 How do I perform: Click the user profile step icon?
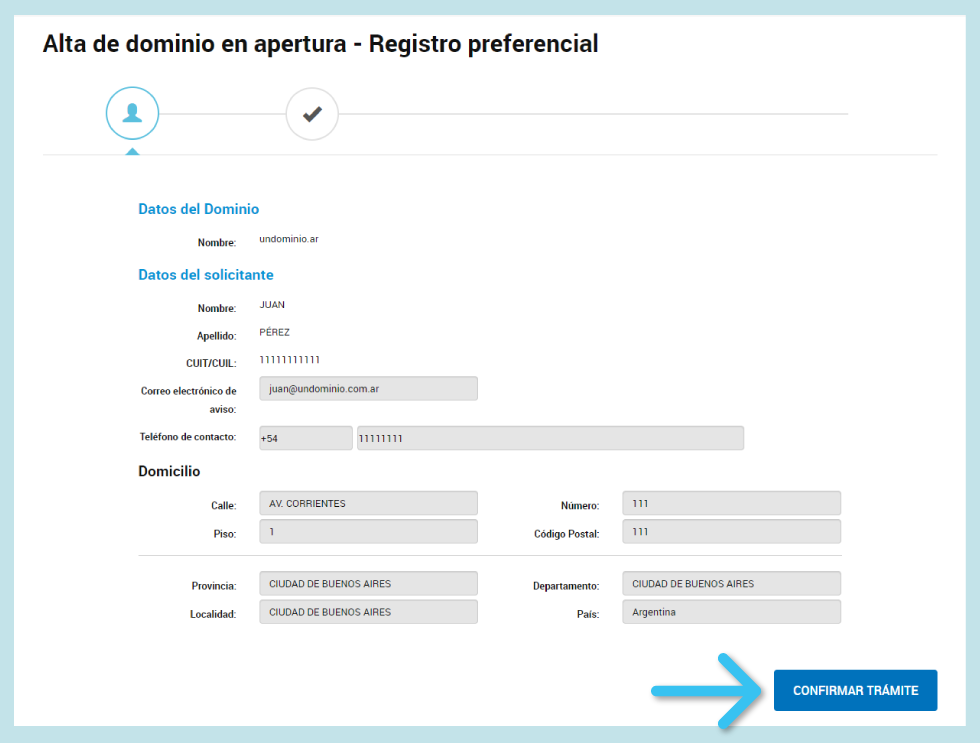(132, 113)
